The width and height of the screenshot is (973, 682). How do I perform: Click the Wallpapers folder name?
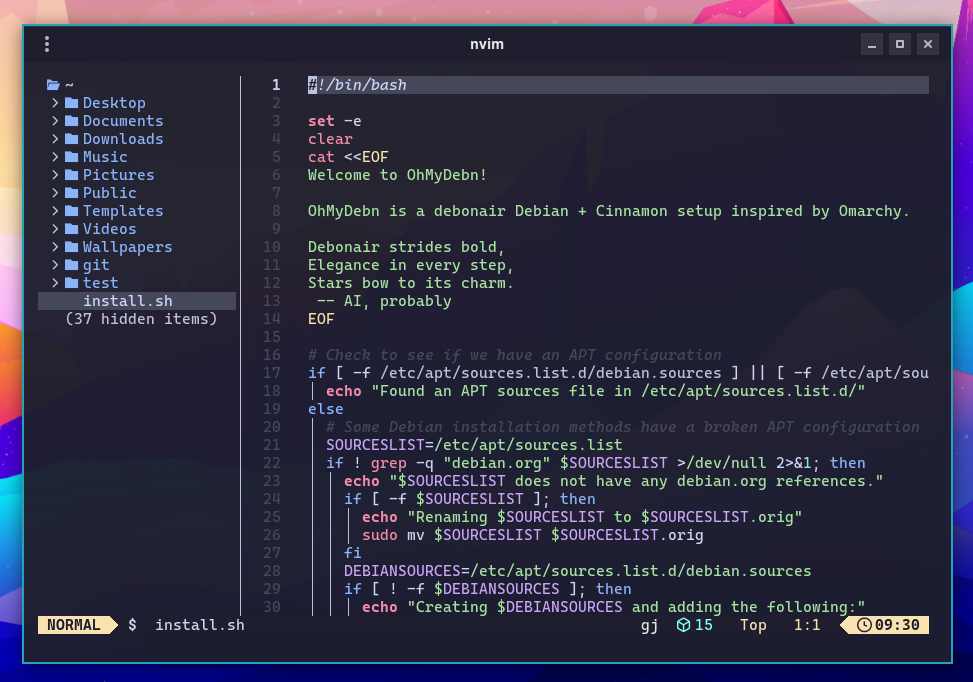click(x=128, y=247)
